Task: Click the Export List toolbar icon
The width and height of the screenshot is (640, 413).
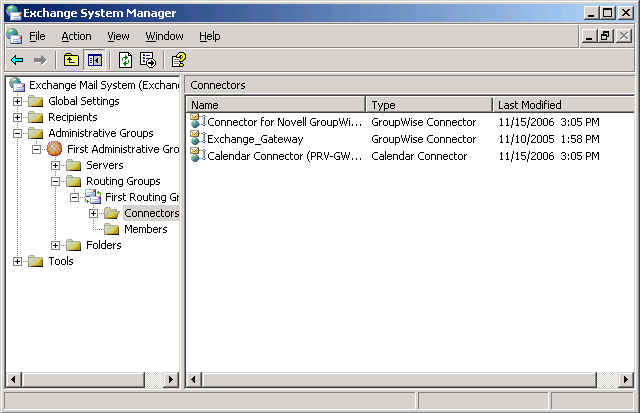Action: pyautogui.click(x=148, y=60)
